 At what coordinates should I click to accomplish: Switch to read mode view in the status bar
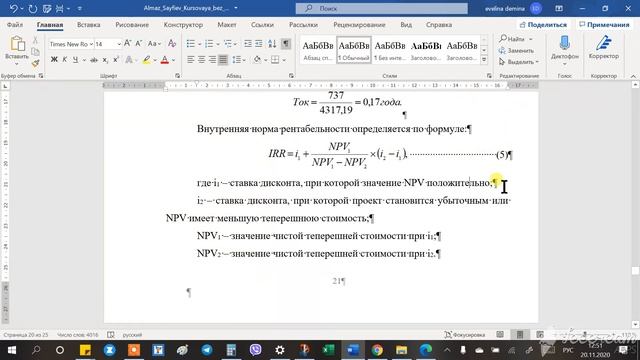(500, 335)
